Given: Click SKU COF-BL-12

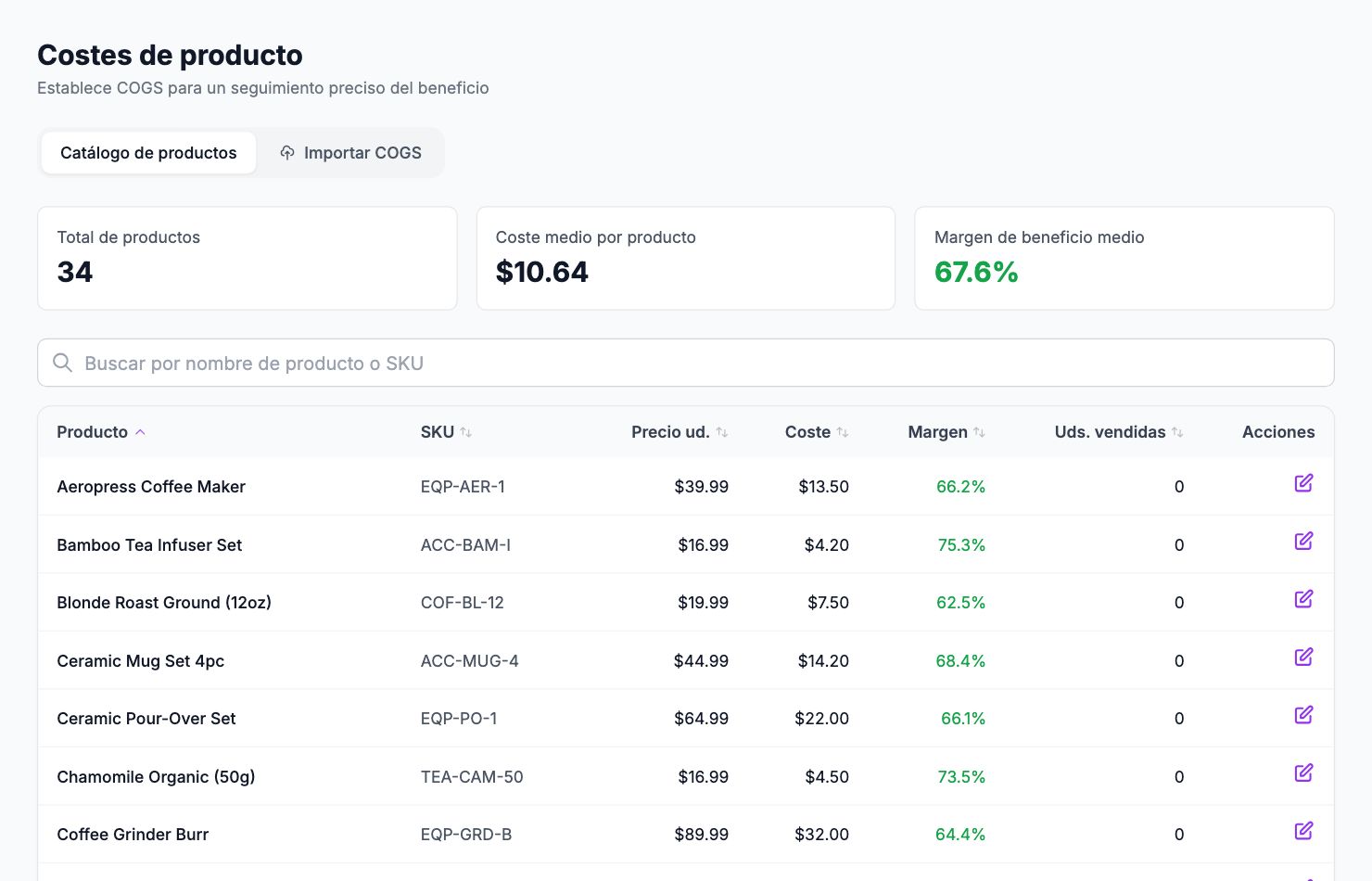Looking at the screenshot, I should click(463, 603).
